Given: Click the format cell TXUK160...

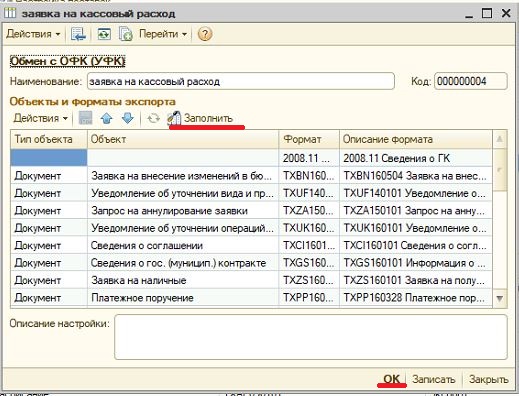Looking at the screenshot, I should click(x=309, y=228).
